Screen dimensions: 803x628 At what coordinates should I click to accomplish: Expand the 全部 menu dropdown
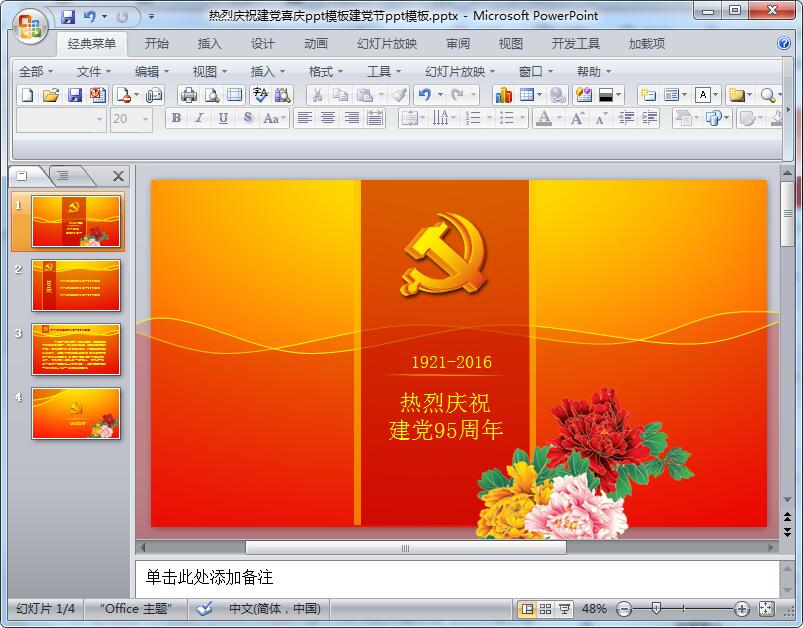[36, 72]
